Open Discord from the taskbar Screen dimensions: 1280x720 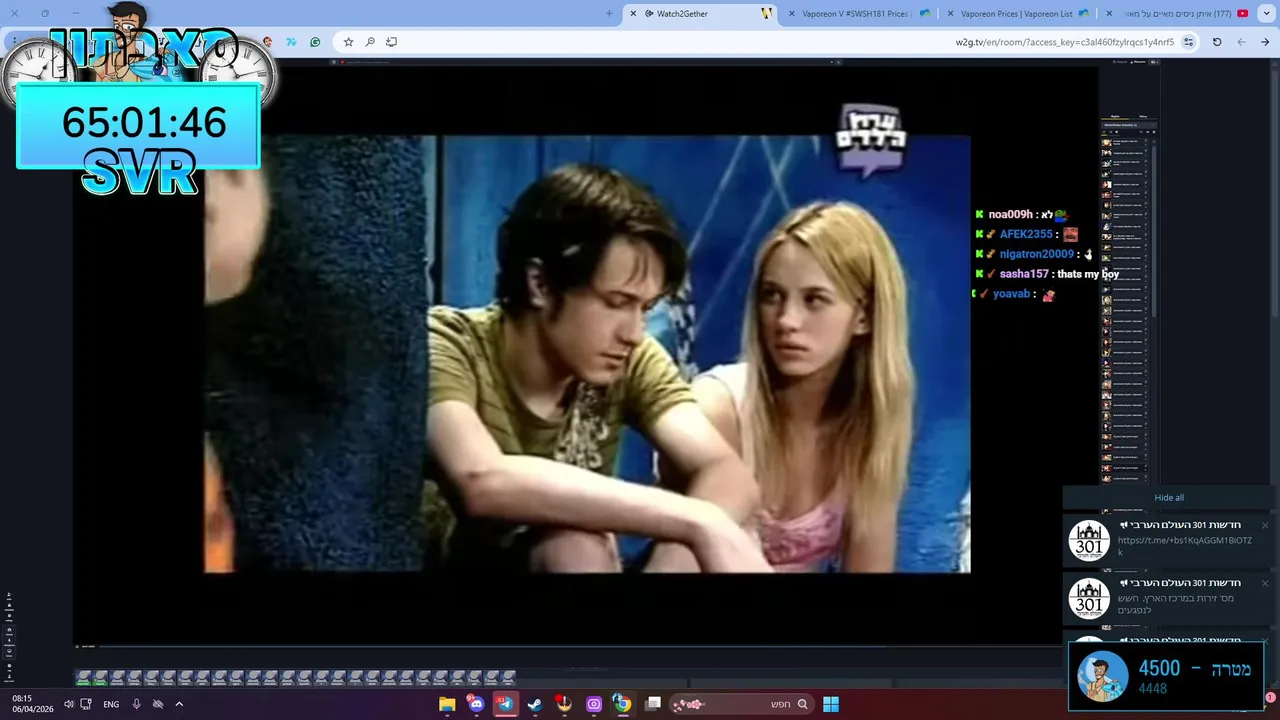(x=476, y=704)
